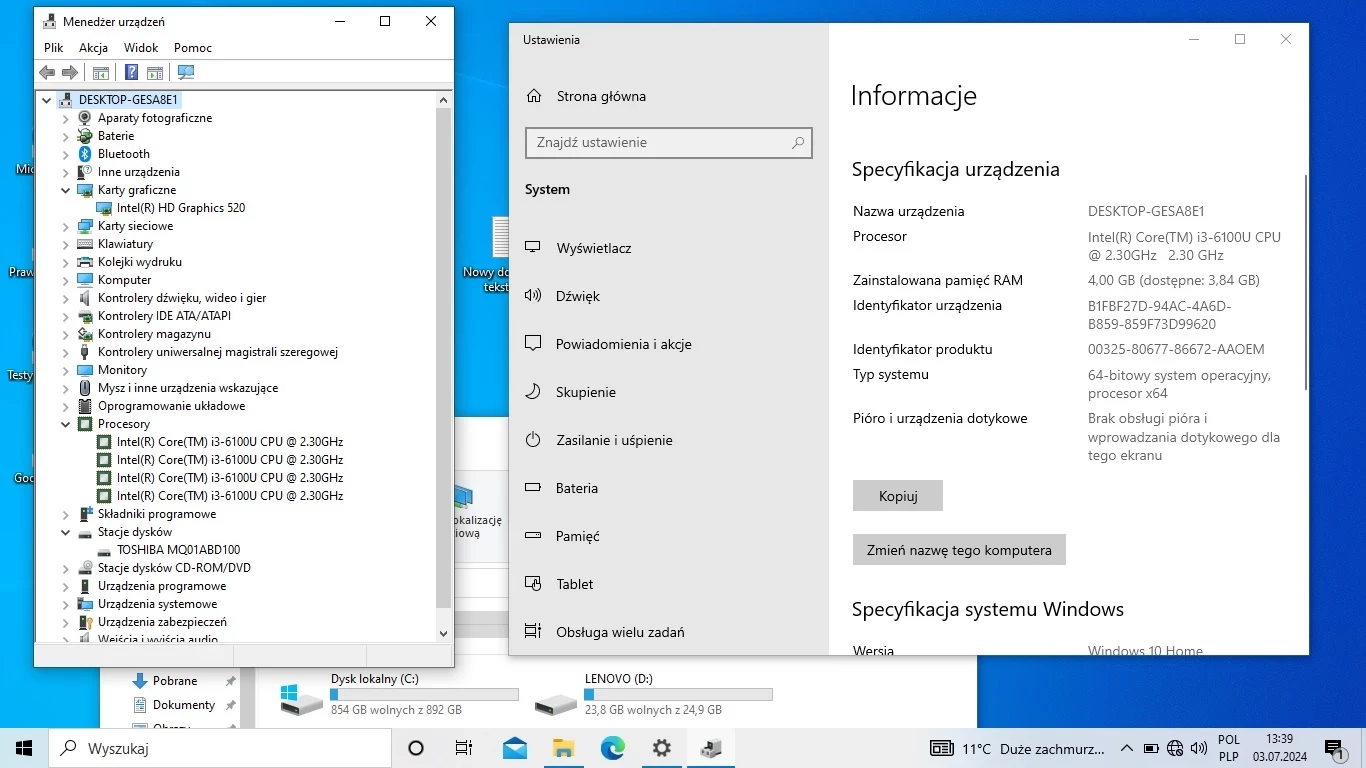Select the Bluetooth device category

click(124, 154)
